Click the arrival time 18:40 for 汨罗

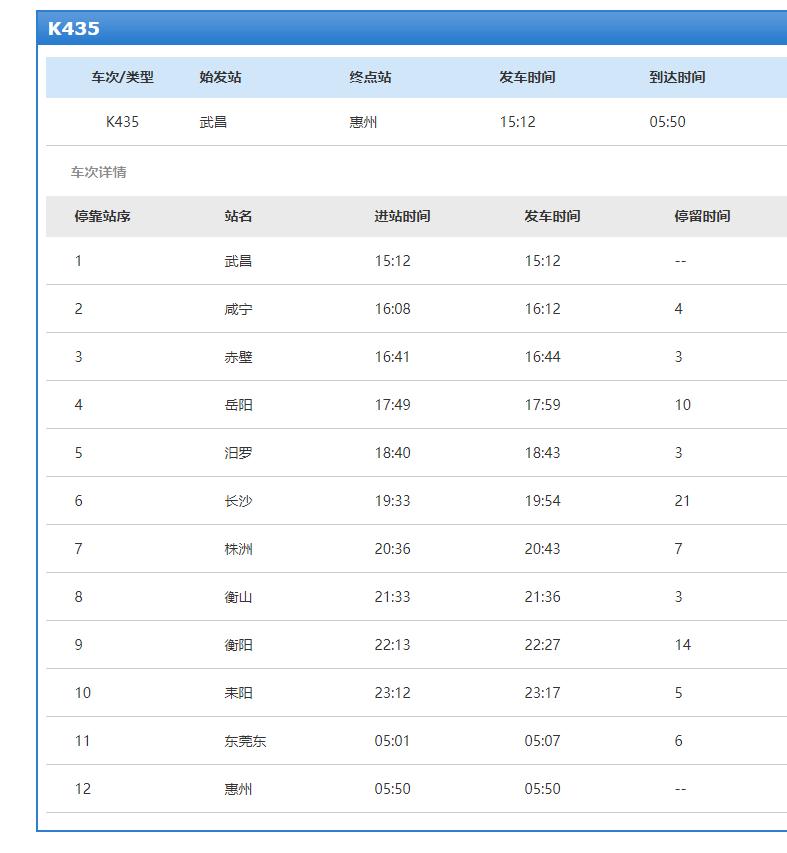click(393, 453)
